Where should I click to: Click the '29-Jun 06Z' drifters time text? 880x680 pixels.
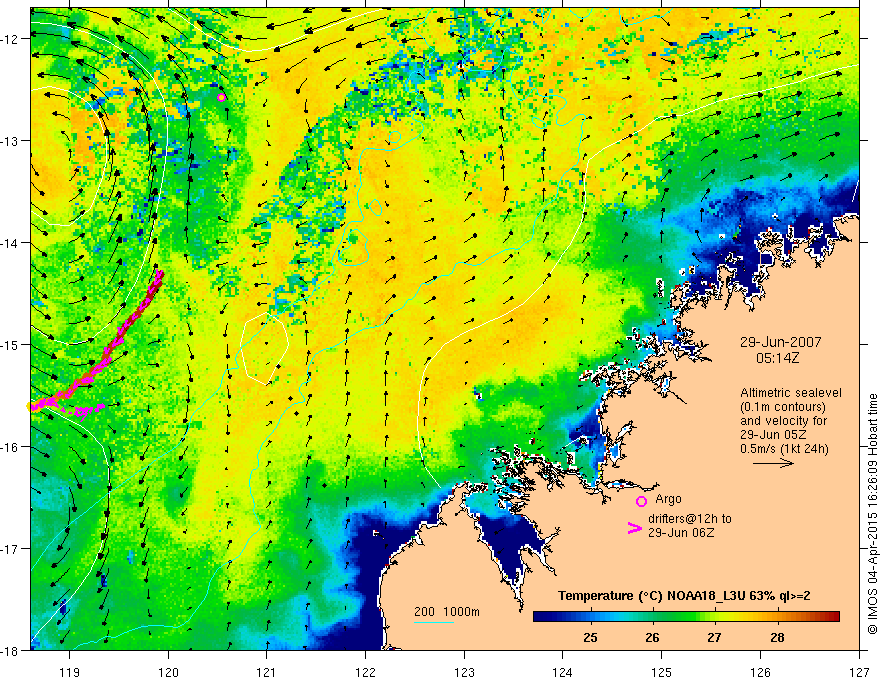click(x=681, y=532)
